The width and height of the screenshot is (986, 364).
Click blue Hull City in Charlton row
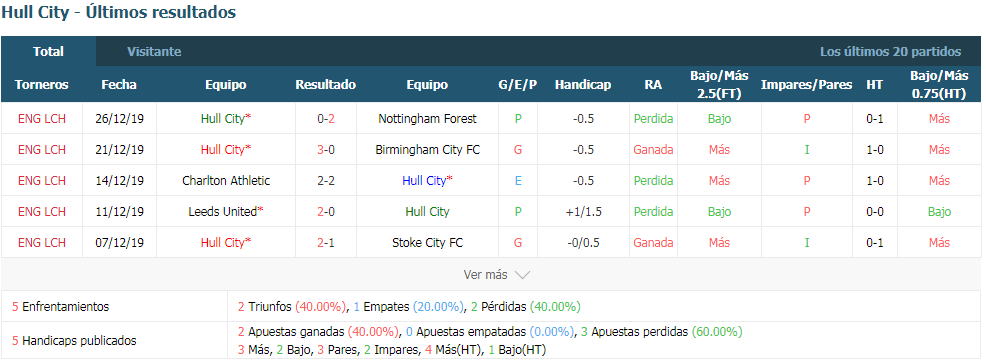(x=424, y=180)
